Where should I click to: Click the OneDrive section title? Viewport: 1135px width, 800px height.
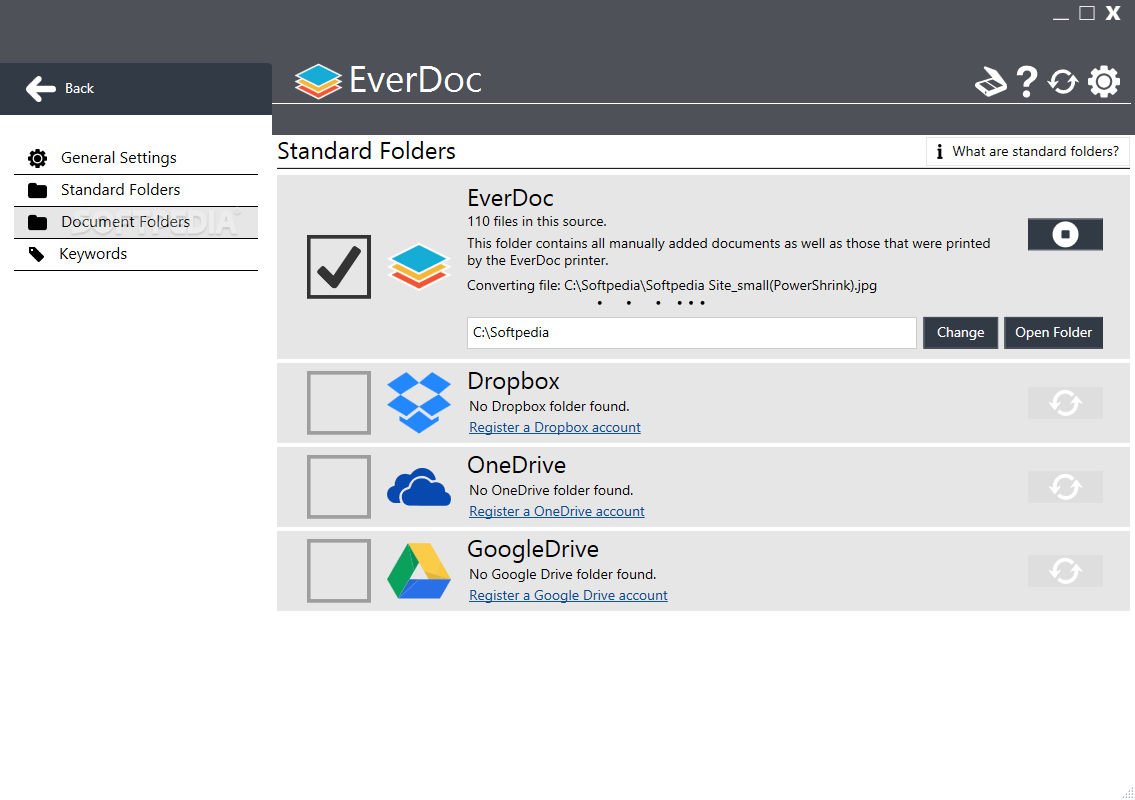(517, 465)
